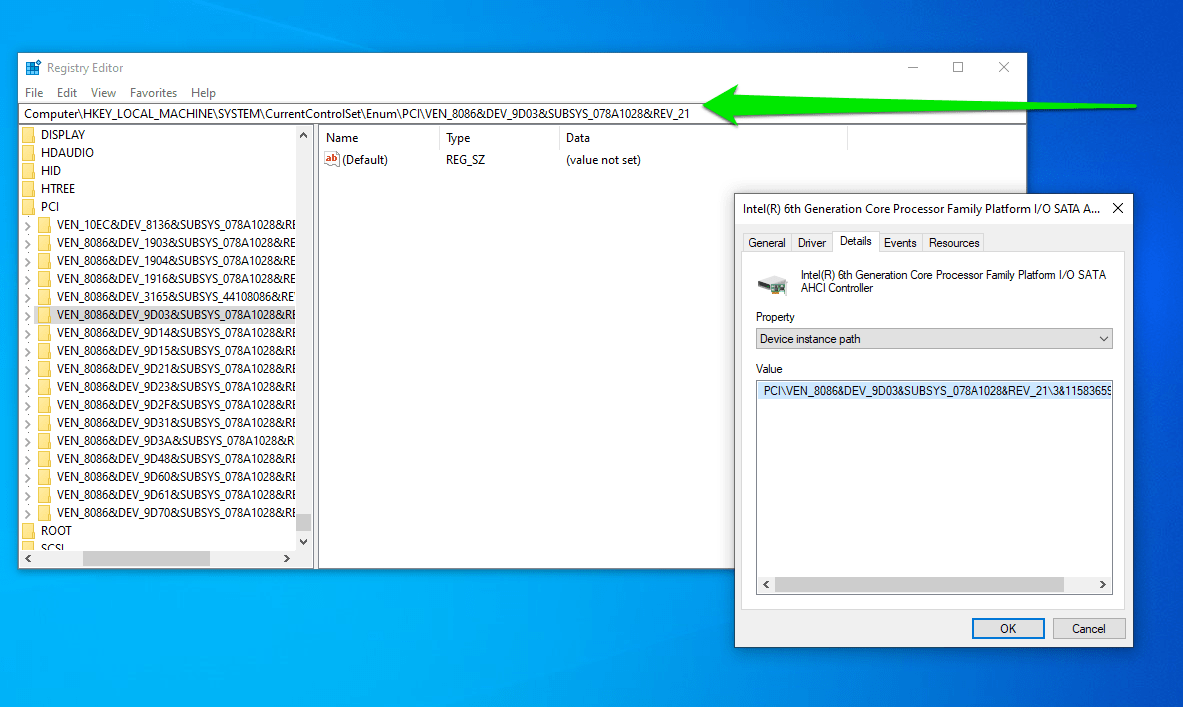This screenshot has height=707, width=1183.
Task: Open the Property dropdown showing Device instance path
Action: (934, 339)
